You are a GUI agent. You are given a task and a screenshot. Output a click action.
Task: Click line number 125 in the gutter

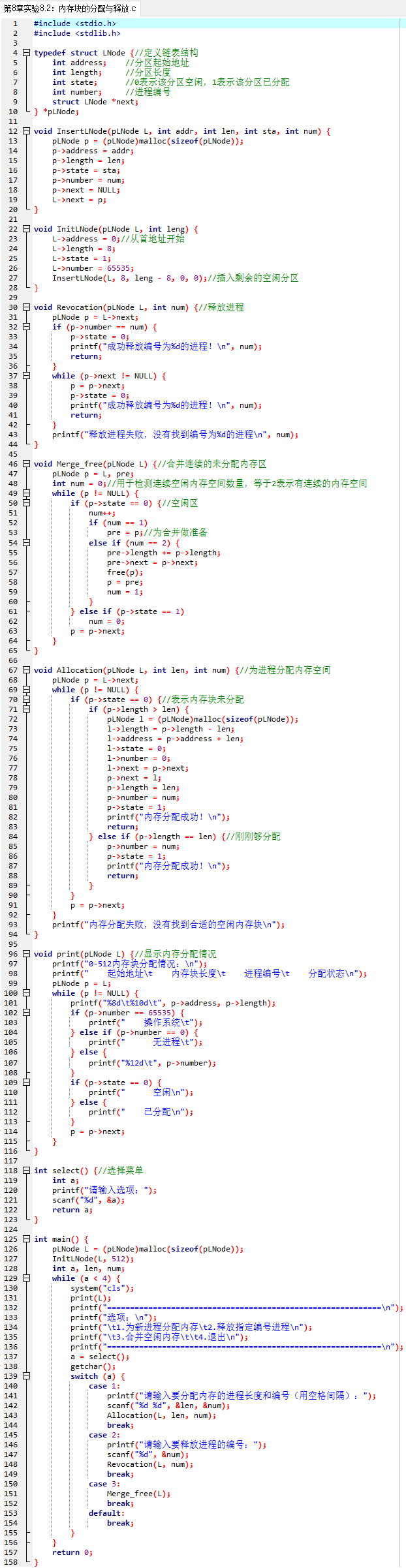pos(11,1239)
